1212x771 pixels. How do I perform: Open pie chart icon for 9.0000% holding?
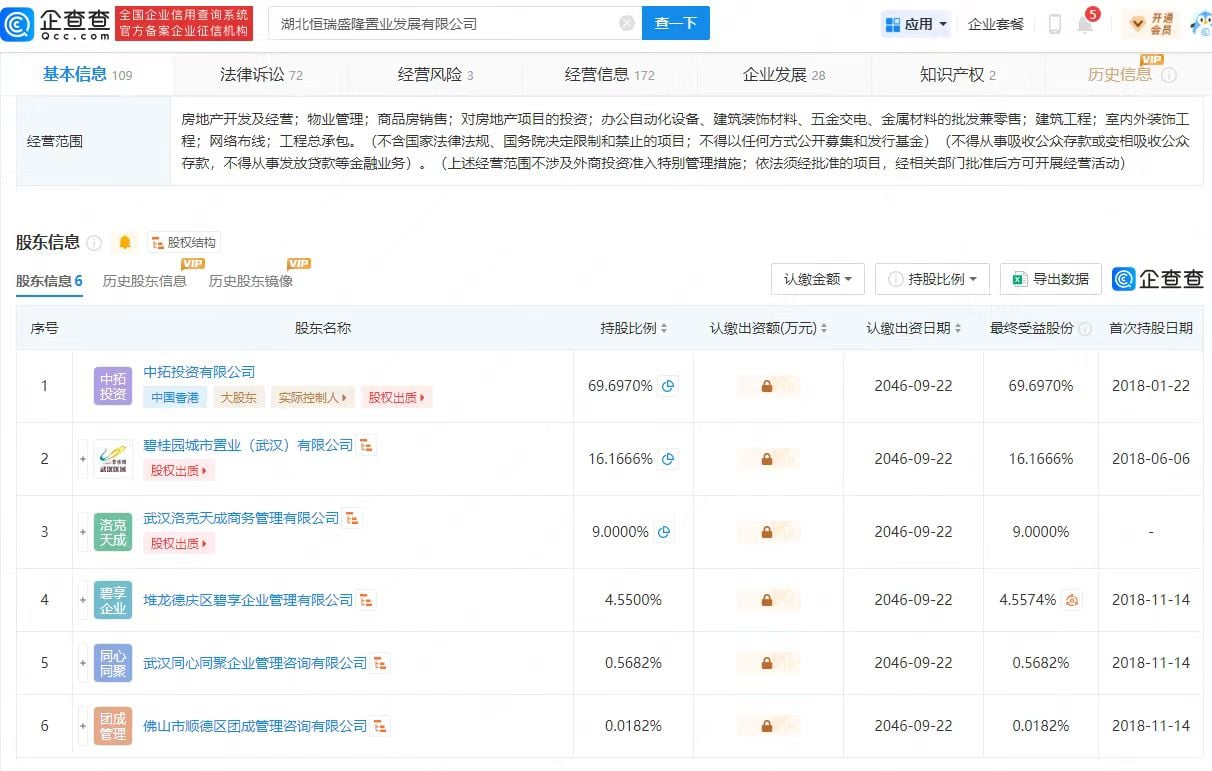tap(664, 532)
